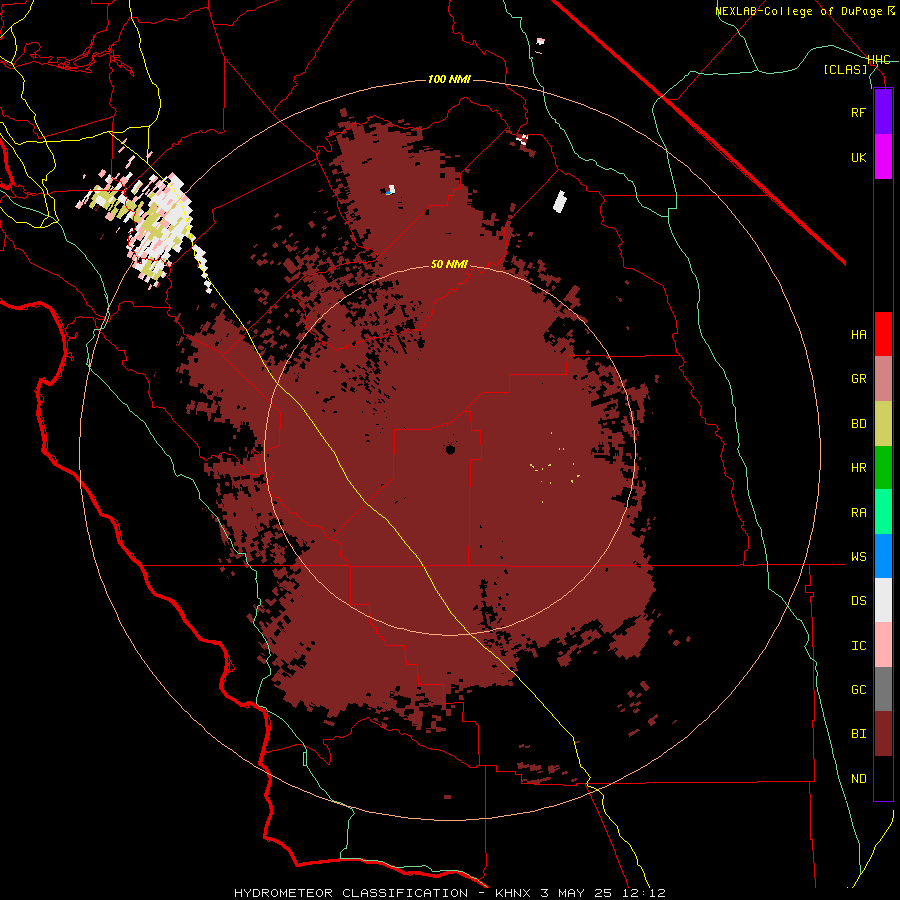Image resolution: width=900 pixels, height=900 pixels.
Task: Click the 50 NMI range ring label
Action: pos(449,264)
